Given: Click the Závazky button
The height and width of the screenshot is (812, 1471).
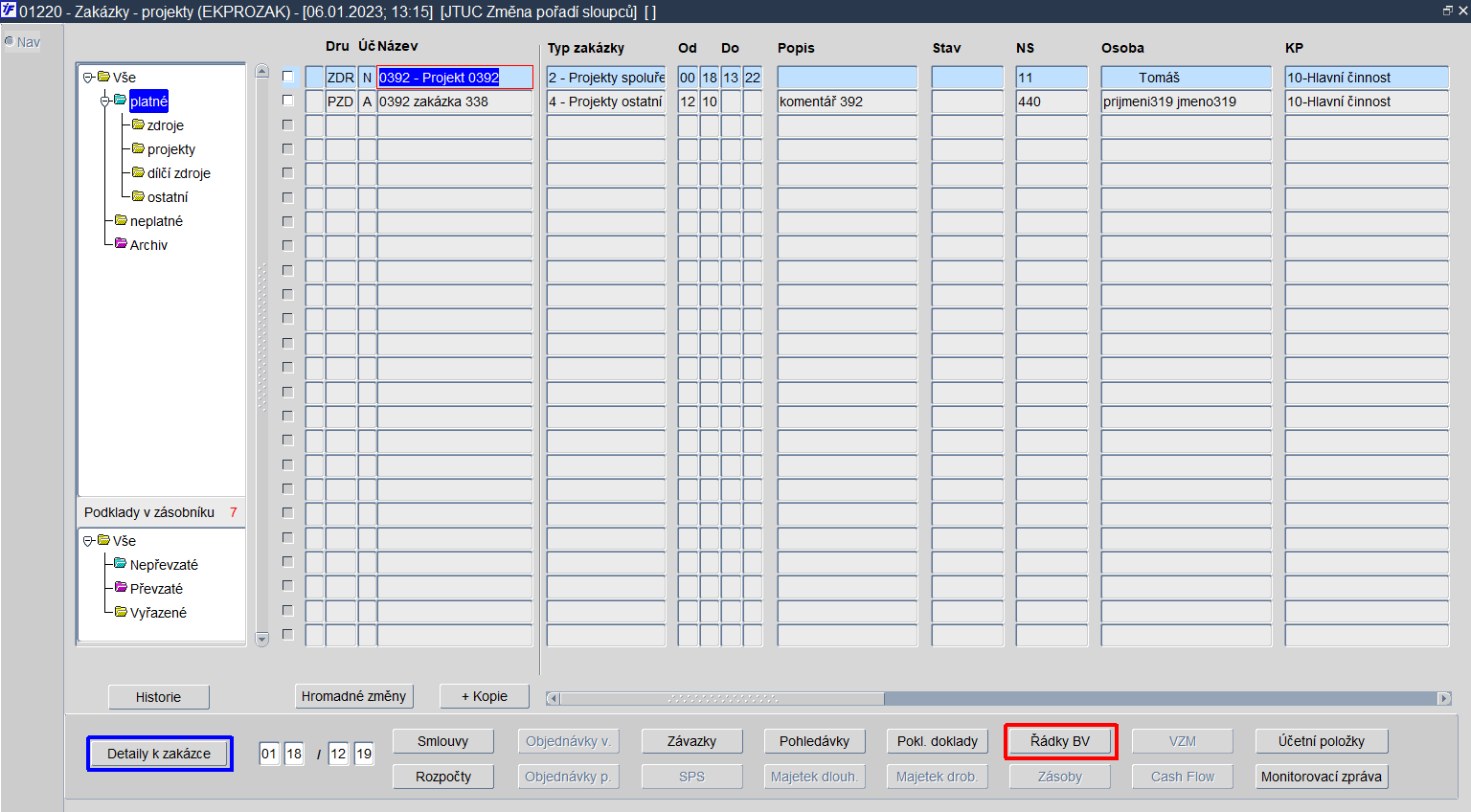Looking at the screenshot, I should (691, 741).
